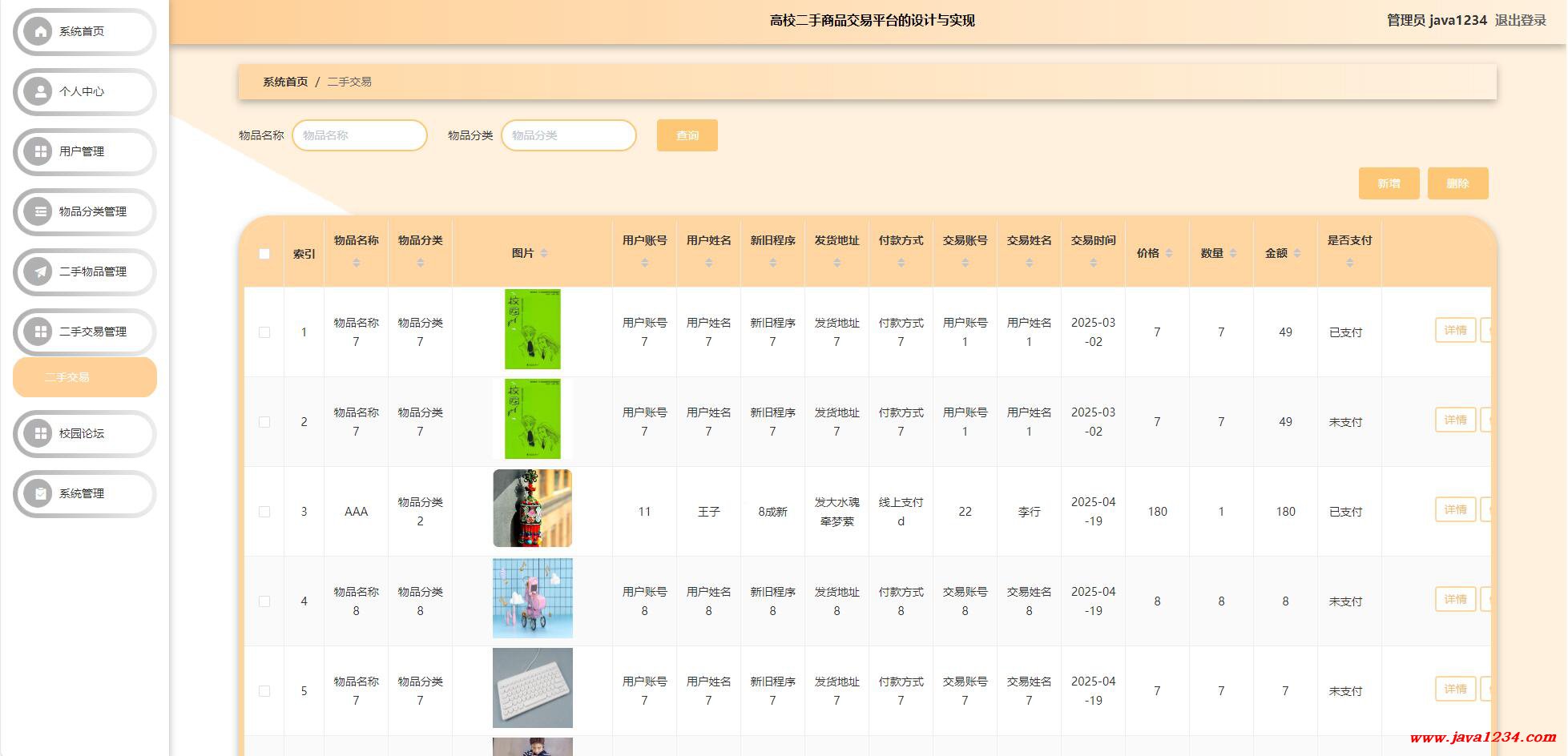Click the grid icon beside 校园论坛
The height and width of the screenshot is (756, 1568).
click(38, 433)
